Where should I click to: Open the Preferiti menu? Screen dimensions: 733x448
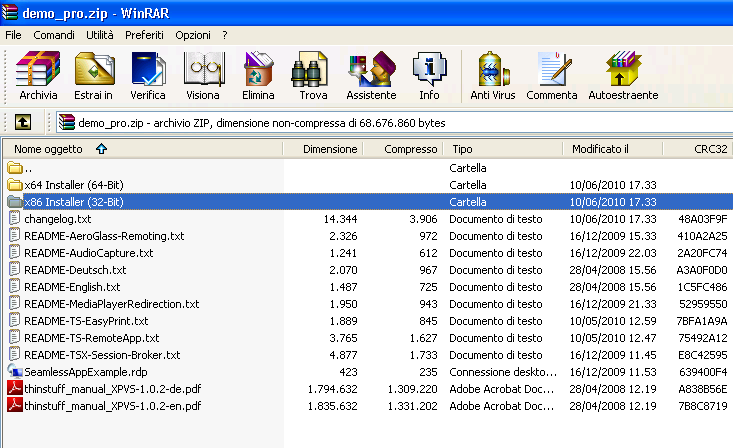pyautogui.click(x=144, y=35)
